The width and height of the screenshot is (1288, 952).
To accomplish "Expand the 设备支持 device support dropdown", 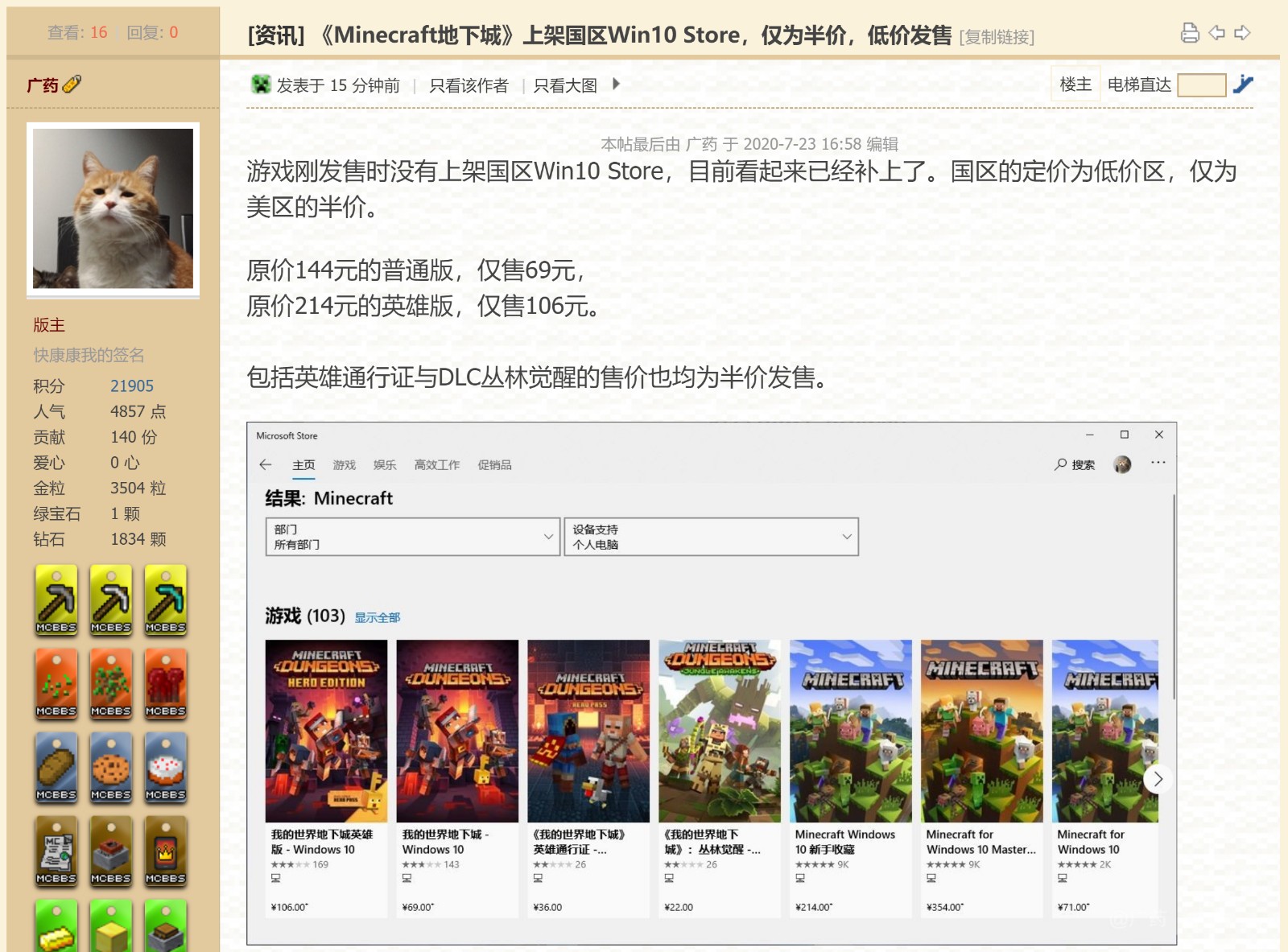I will click(712, 537).
